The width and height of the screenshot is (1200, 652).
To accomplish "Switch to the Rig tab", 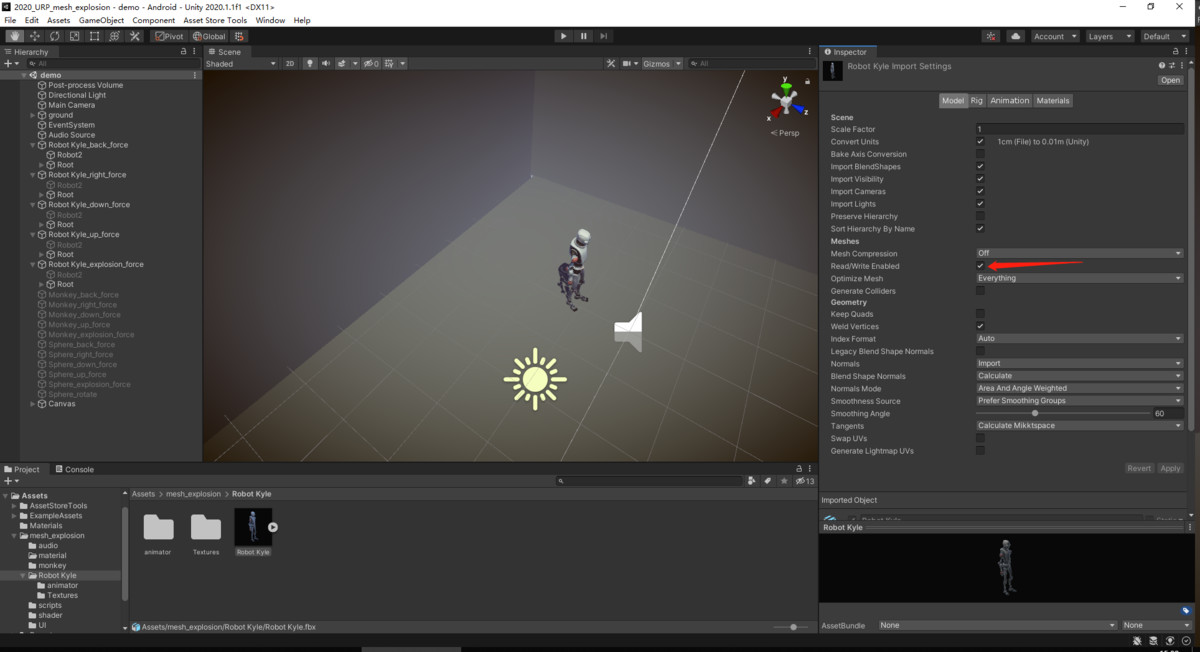I will click(x=976, y=100).
